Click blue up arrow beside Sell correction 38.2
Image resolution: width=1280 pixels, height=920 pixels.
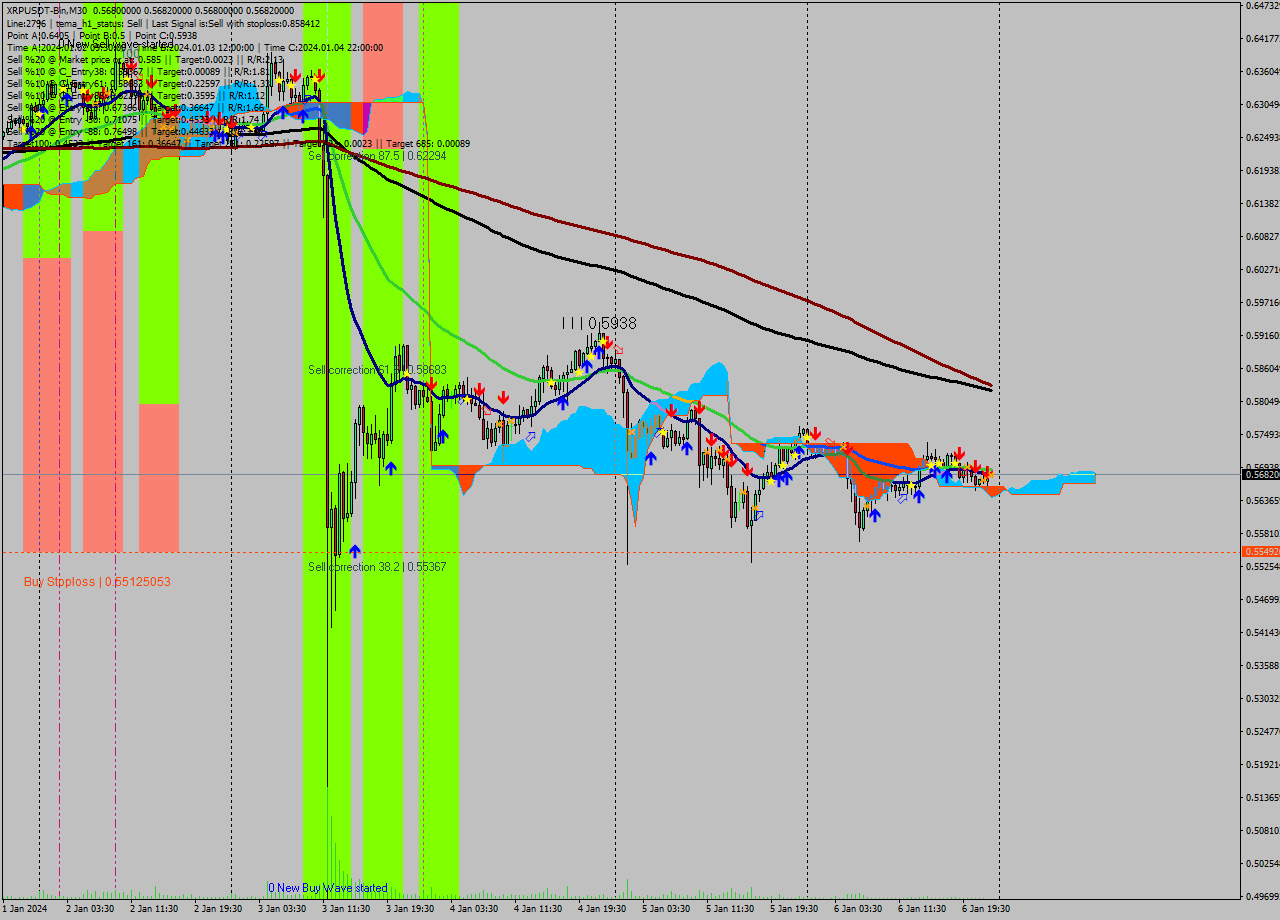[x=355, y=551]
